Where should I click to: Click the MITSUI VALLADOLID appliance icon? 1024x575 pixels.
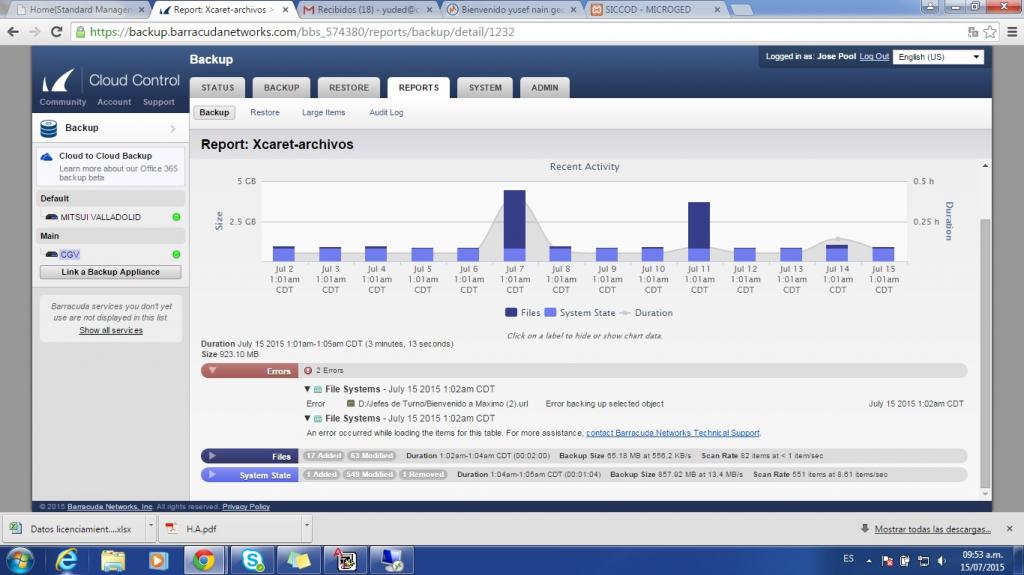pos(52,217)
